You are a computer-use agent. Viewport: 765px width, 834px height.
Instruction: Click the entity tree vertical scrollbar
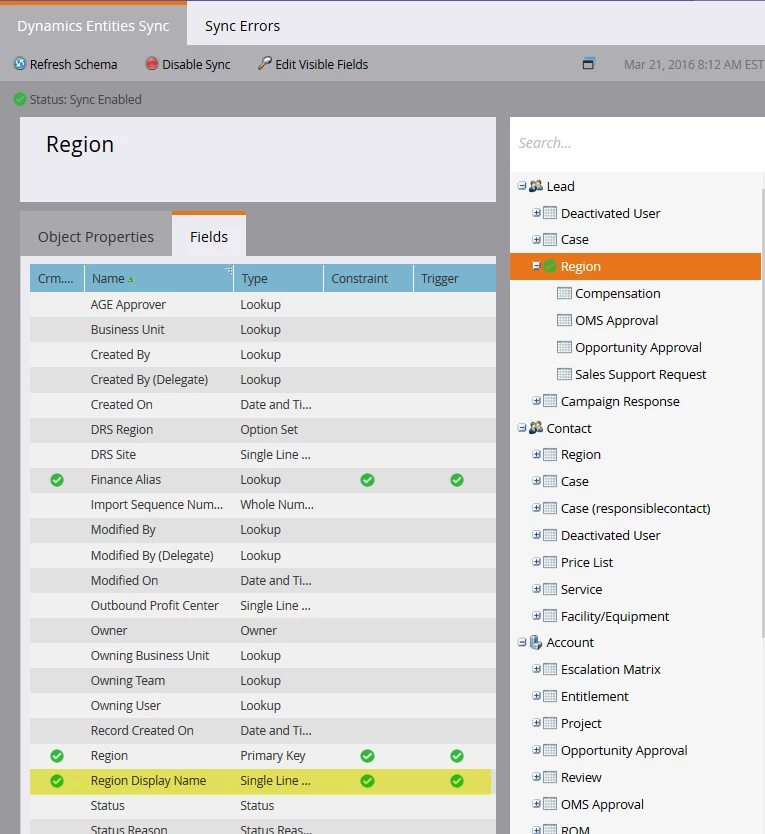click(x=763, y=412)
